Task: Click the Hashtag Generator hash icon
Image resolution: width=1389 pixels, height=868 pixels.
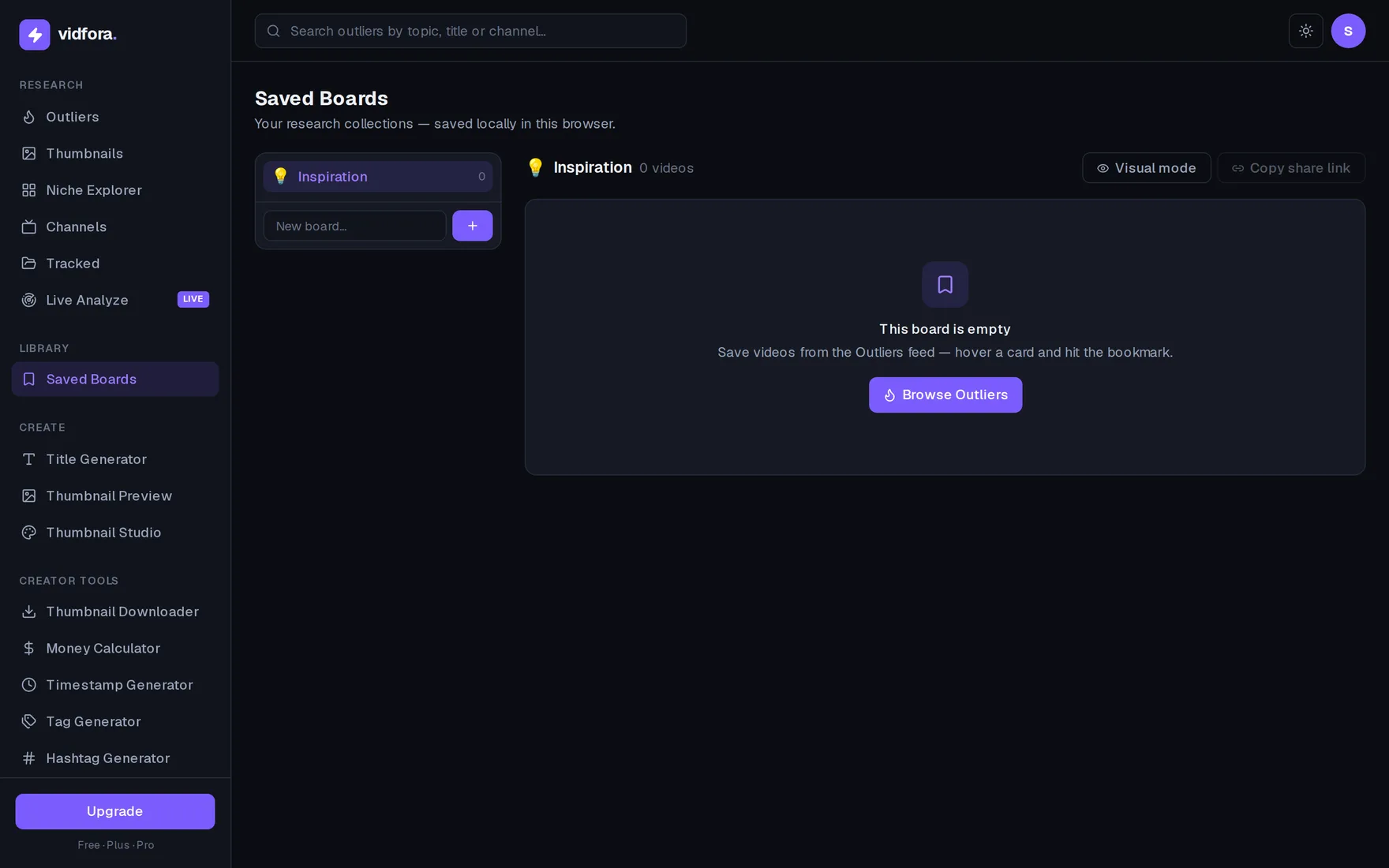Action: tap(29, 758)
